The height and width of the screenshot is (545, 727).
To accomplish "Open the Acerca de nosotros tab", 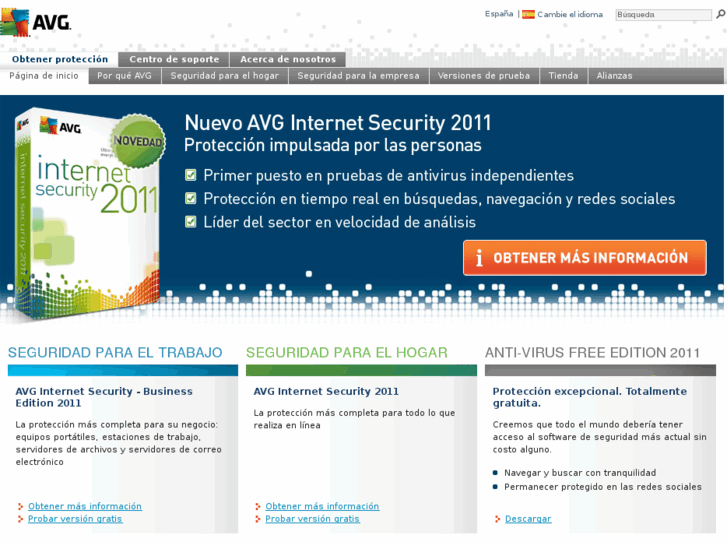I will click(287, 59).
